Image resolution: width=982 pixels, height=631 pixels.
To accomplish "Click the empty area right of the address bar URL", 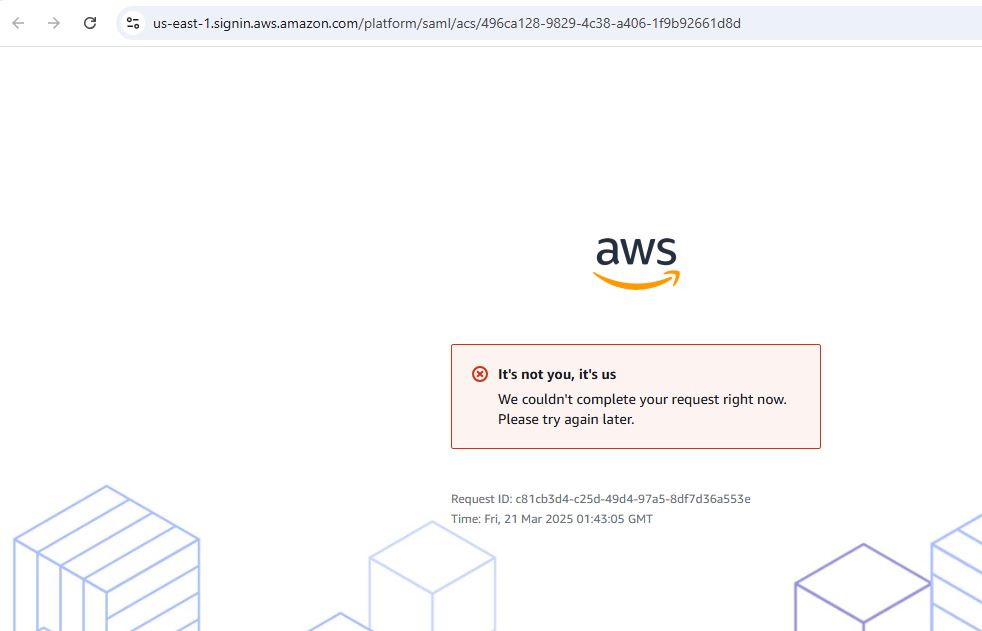I will click(x=860, y=23).
